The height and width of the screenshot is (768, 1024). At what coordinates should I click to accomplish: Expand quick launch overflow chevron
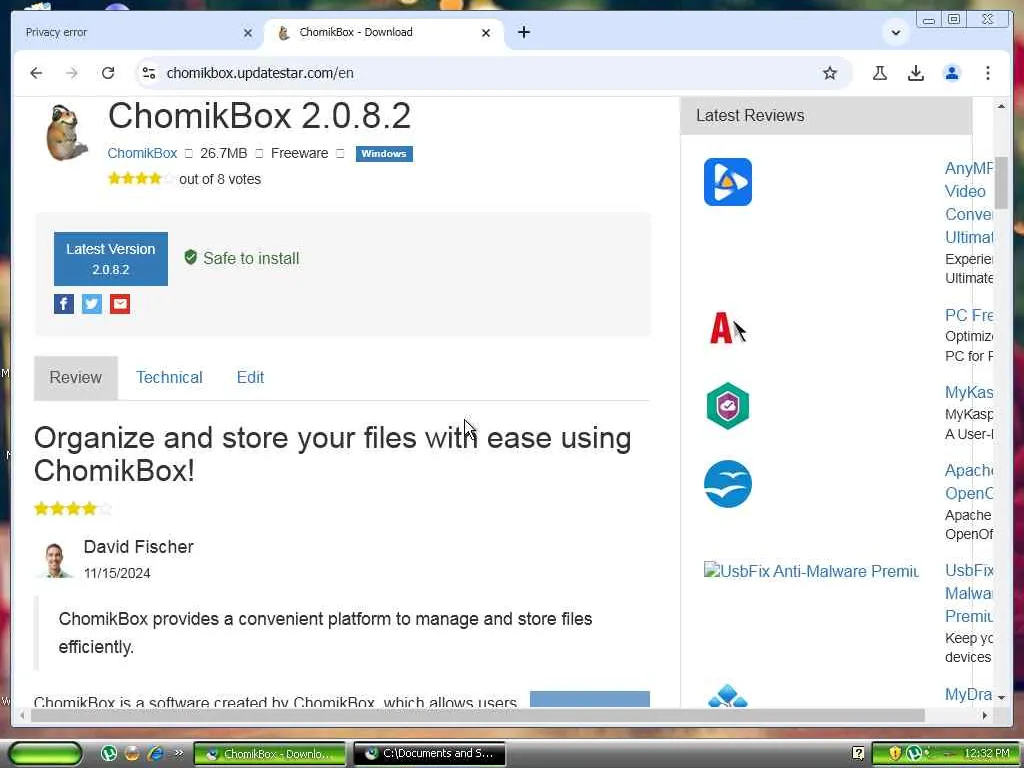178,754
